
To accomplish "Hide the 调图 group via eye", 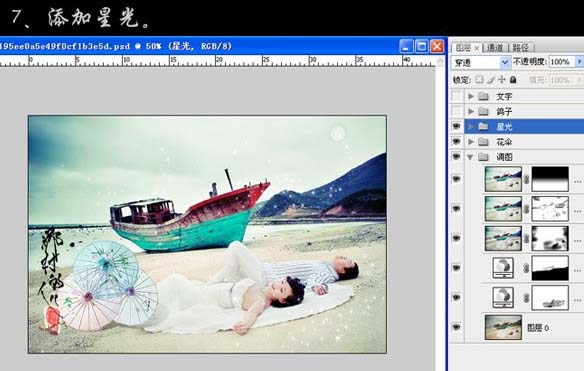I will click(457, 157).
